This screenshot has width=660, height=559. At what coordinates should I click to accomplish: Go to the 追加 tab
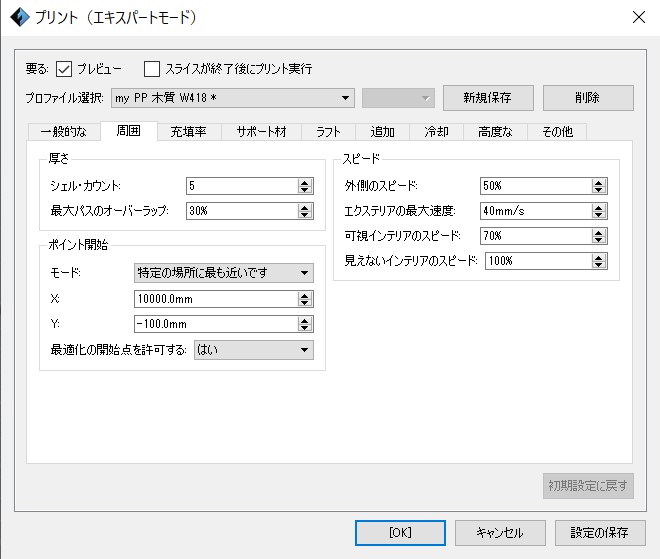coord(383,132)
